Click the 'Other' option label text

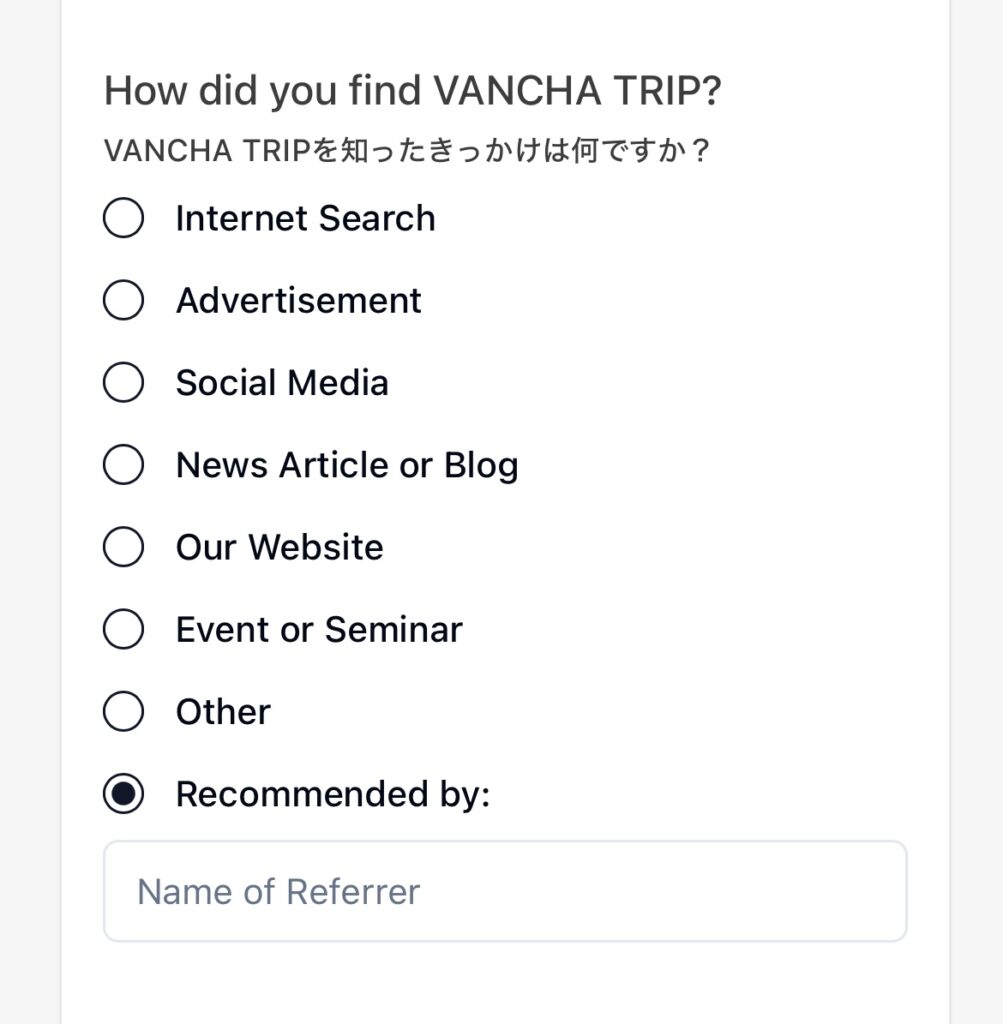[223, 712]
